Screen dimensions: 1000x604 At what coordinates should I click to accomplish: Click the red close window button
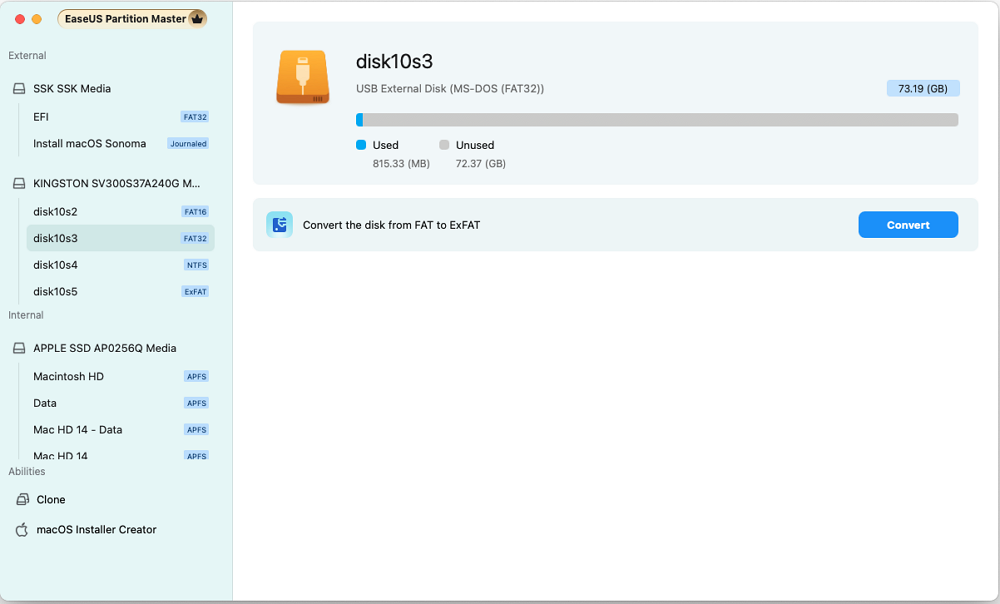point(20,19)
